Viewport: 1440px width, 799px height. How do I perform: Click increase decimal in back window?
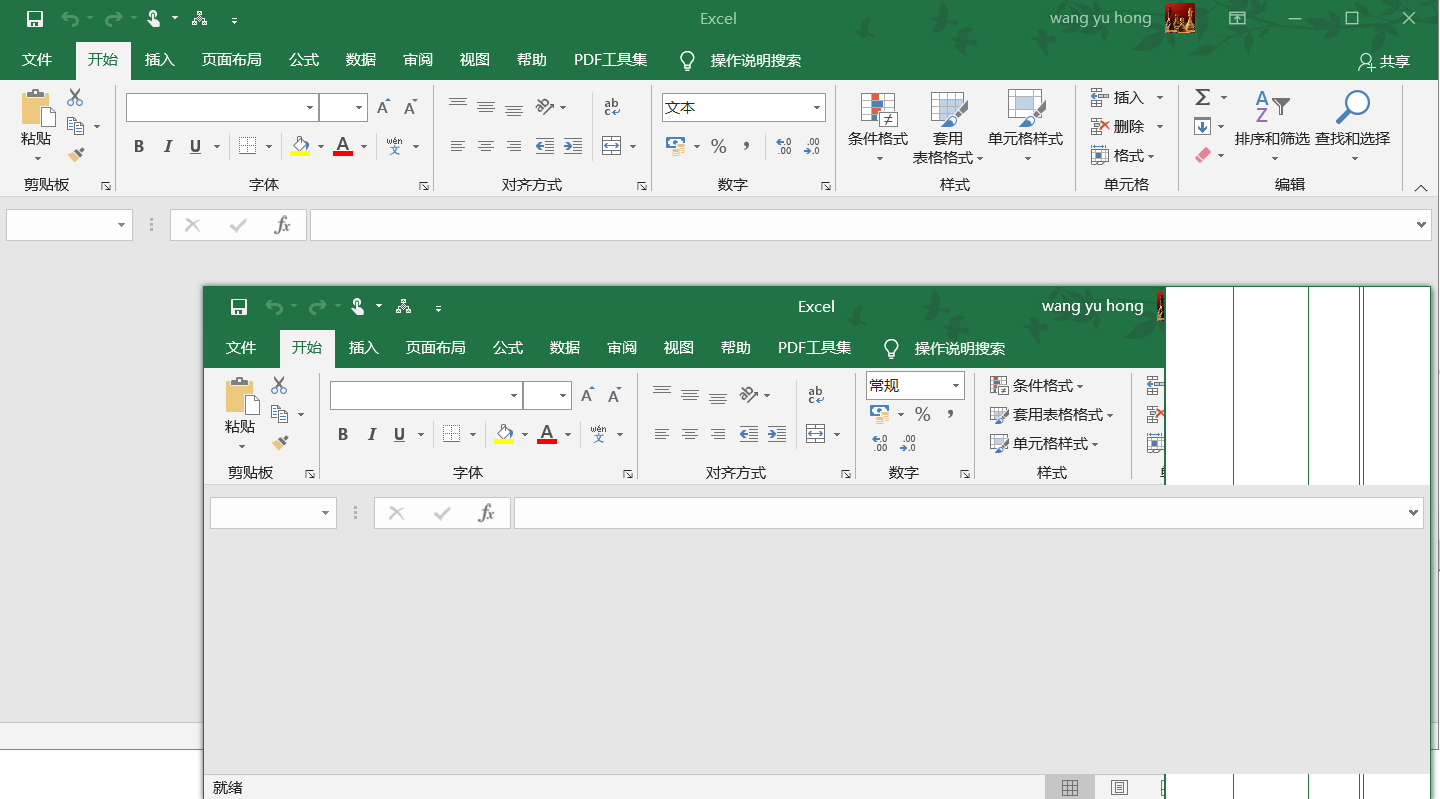(x=784, y=146)
